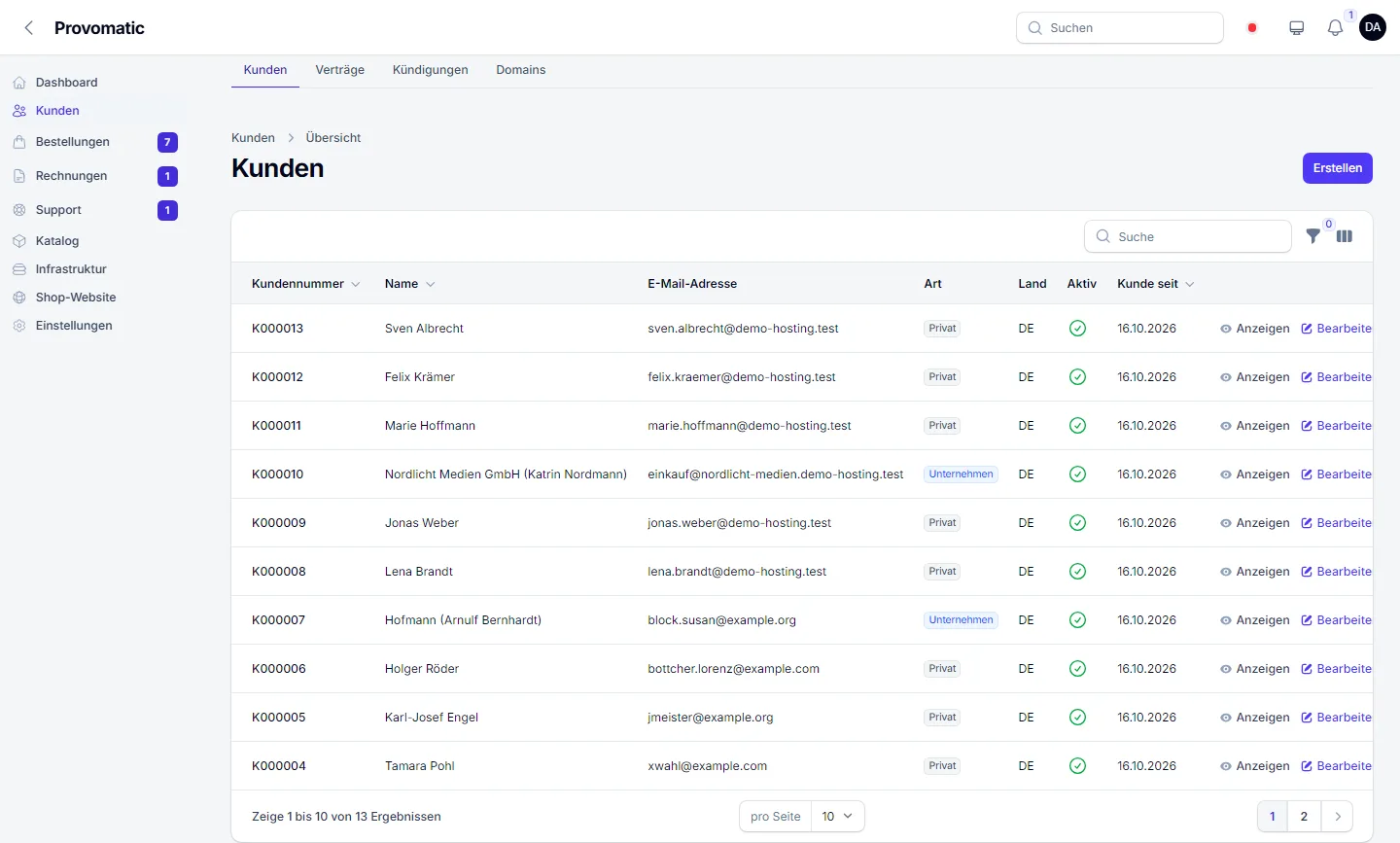
Task: Select the Kunden tab
Action: [x=265, y=70]
